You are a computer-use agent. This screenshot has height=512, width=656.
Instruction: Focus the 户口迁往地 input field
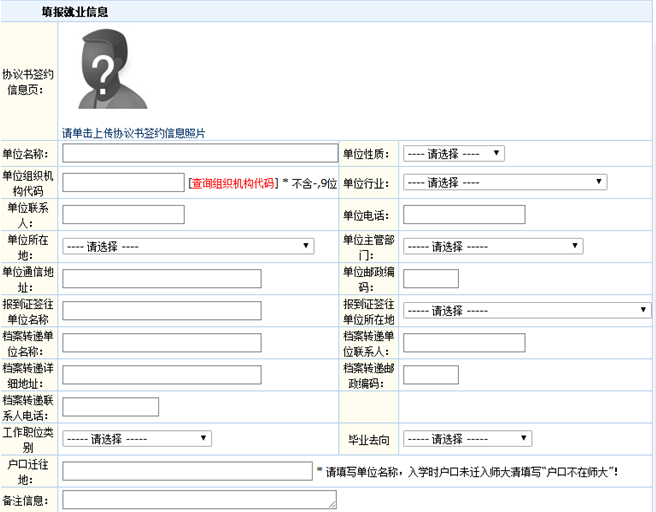pyautogui.click(x=187, y=471)
